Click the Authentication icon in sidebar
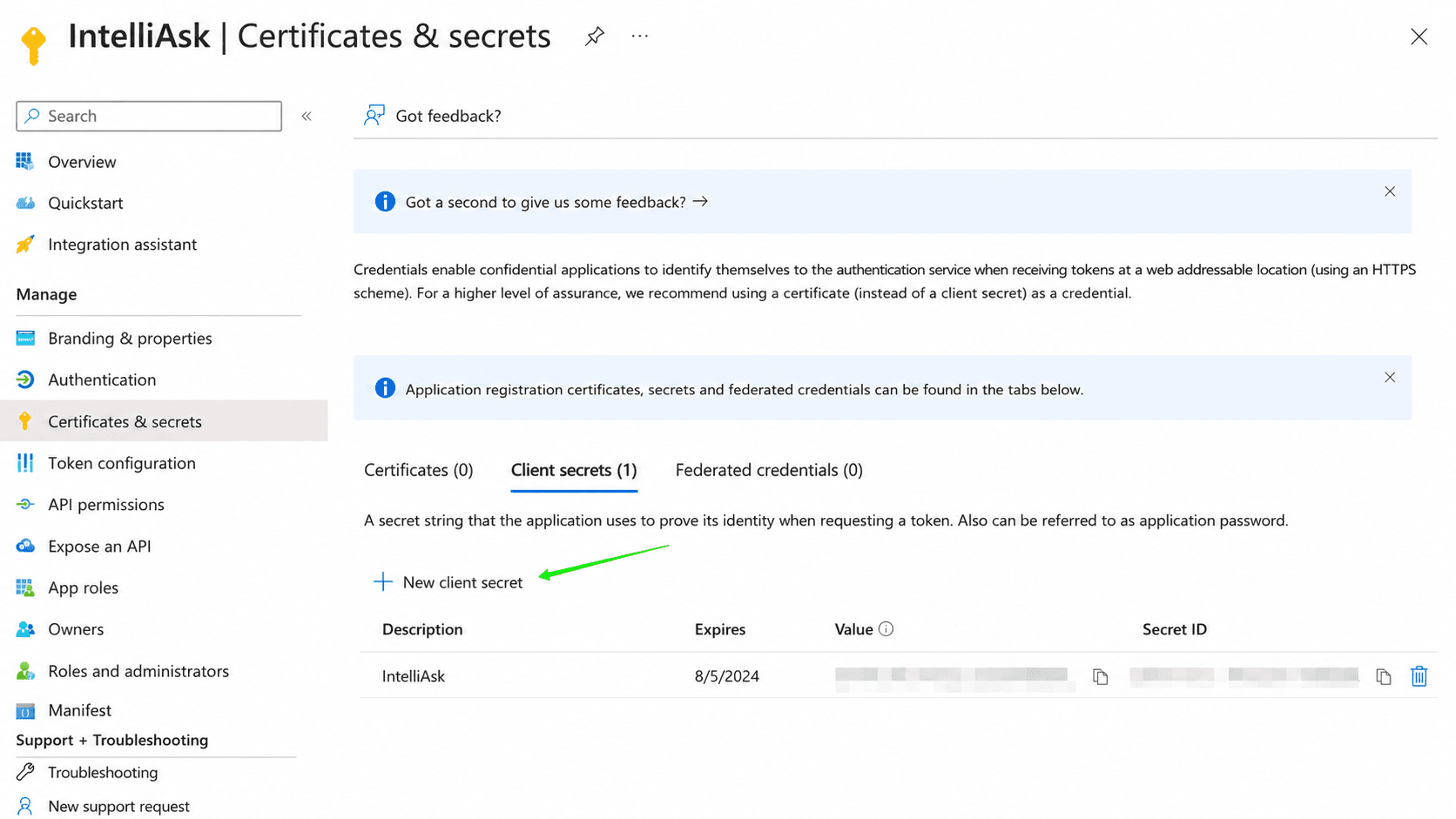The image size is (1456, 819). pos(25,379)
